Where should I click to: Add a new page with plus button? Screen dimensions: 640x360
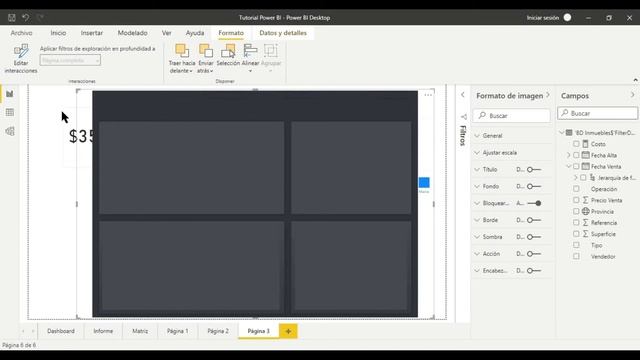[288, 331]
